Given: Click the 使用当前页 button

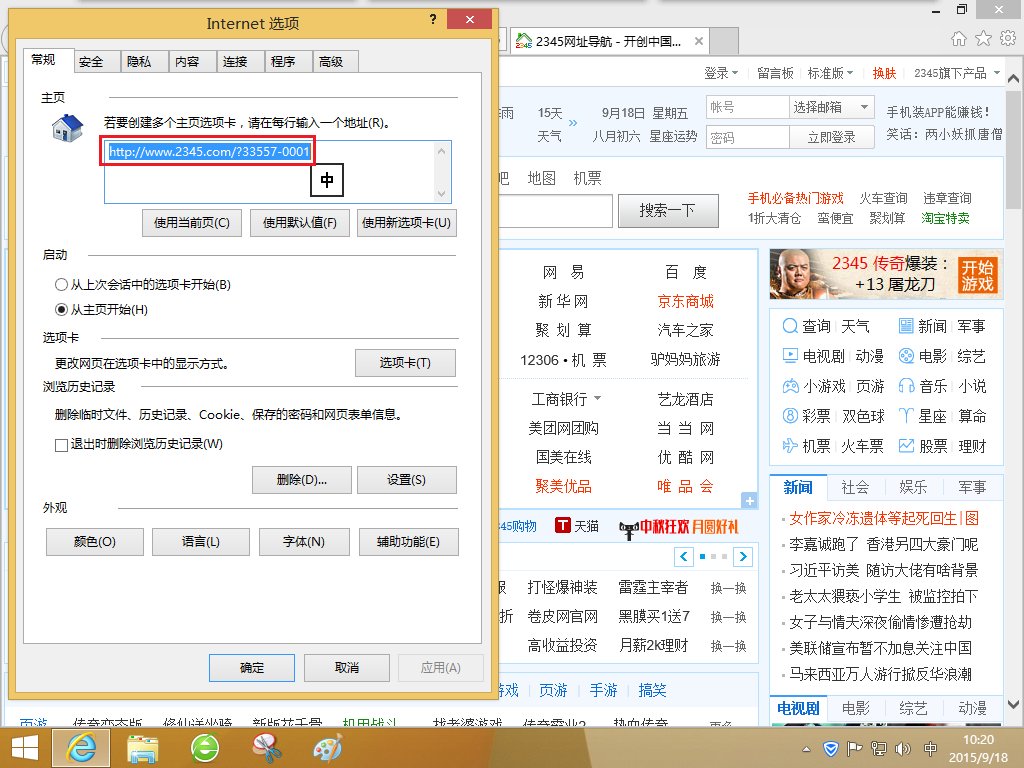Looking at the screenshot, I should 192,223.
